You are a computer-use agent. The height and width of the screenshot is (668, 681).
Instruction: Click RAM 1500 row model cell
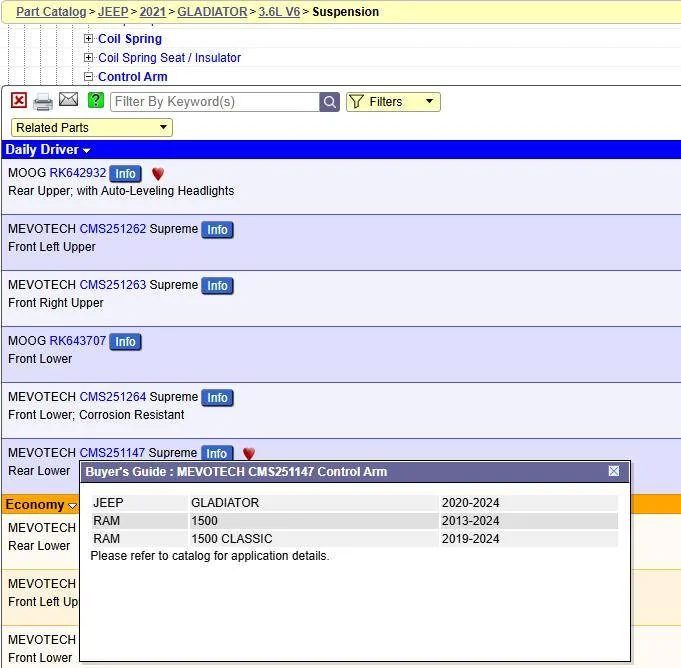(313, 521)
